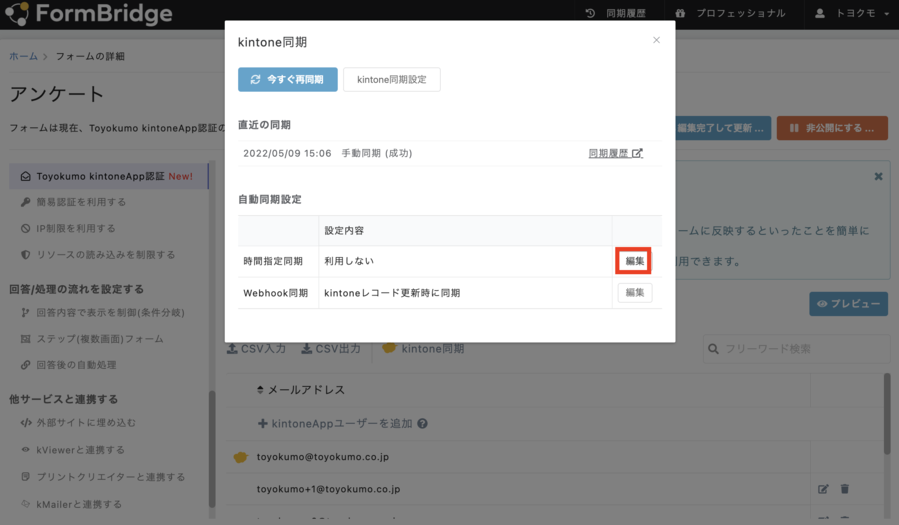Open the プロフェッショナル plan menu item
This screenshot has height=525, width=899.
730,13
